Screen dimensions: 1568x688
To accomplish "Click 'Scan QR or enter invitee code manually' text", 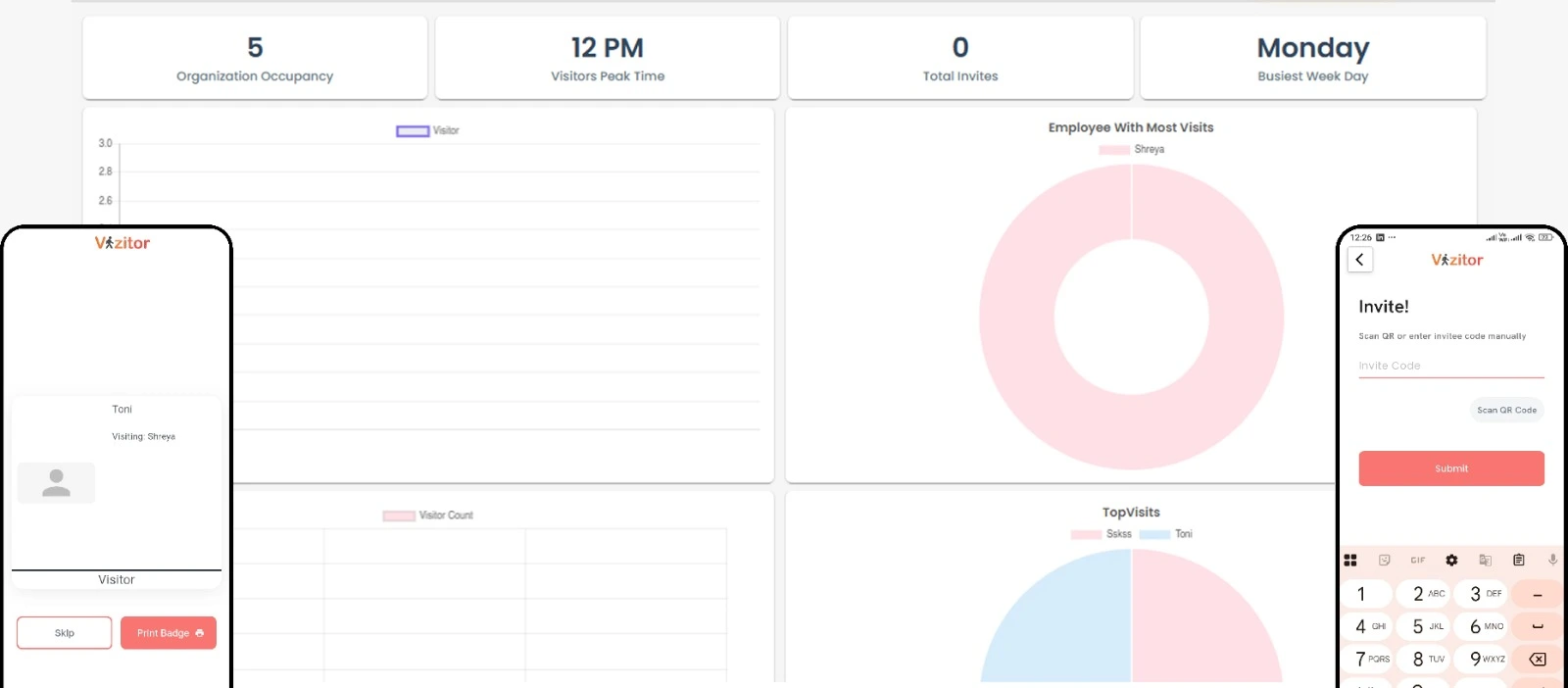I will (1443, 336).
